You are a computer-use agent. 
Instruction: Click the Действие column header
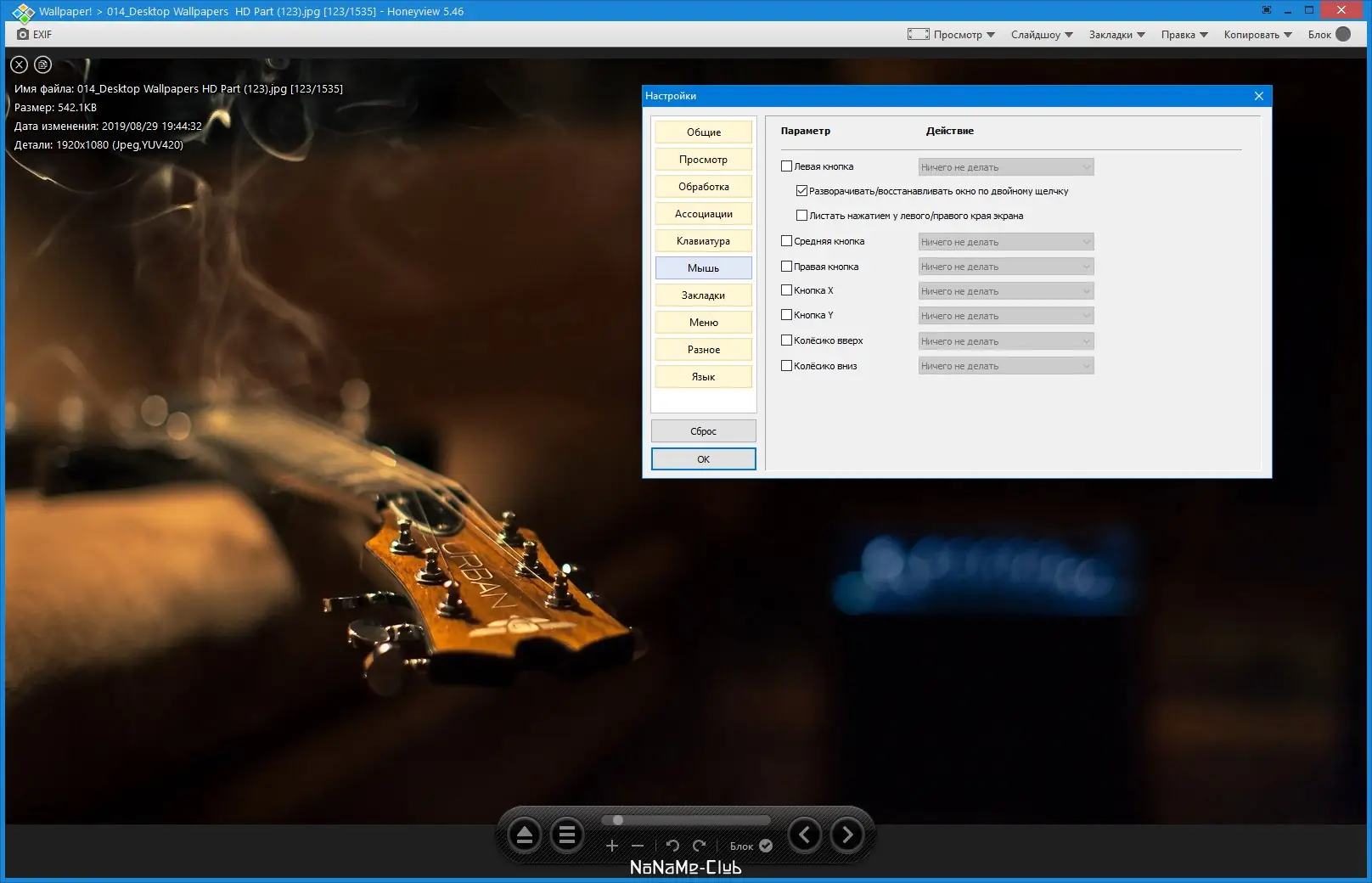[950, 131]
